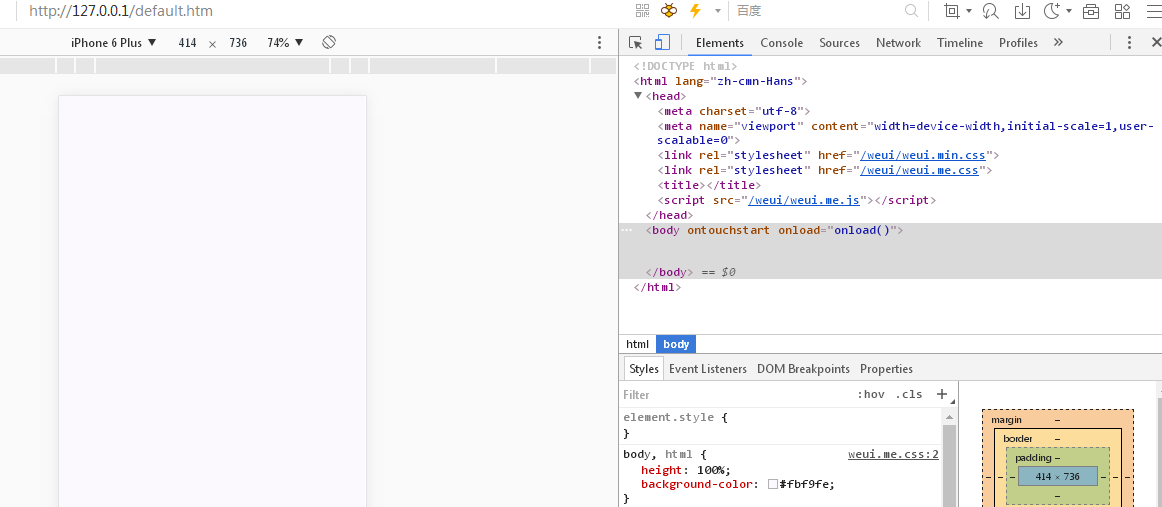Click the styles Filter input
This screenshot has height=507, width=1162.
734,394
